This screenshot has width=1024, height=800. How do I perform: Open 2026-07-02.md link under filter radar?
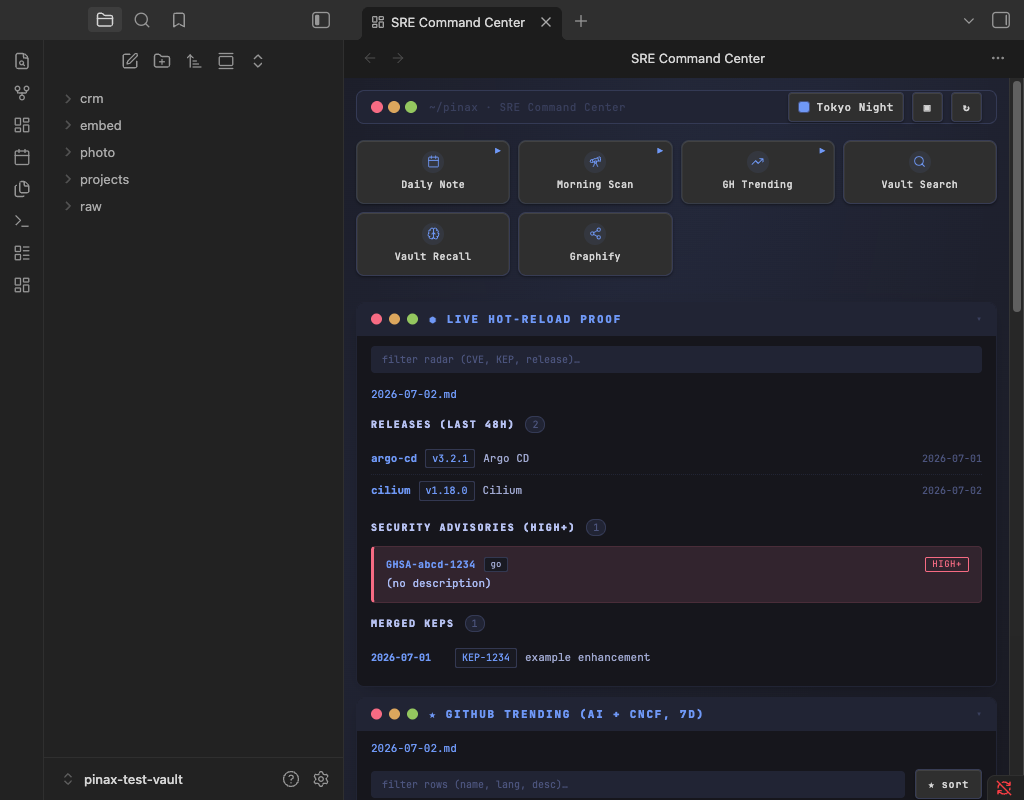(413, 394)
